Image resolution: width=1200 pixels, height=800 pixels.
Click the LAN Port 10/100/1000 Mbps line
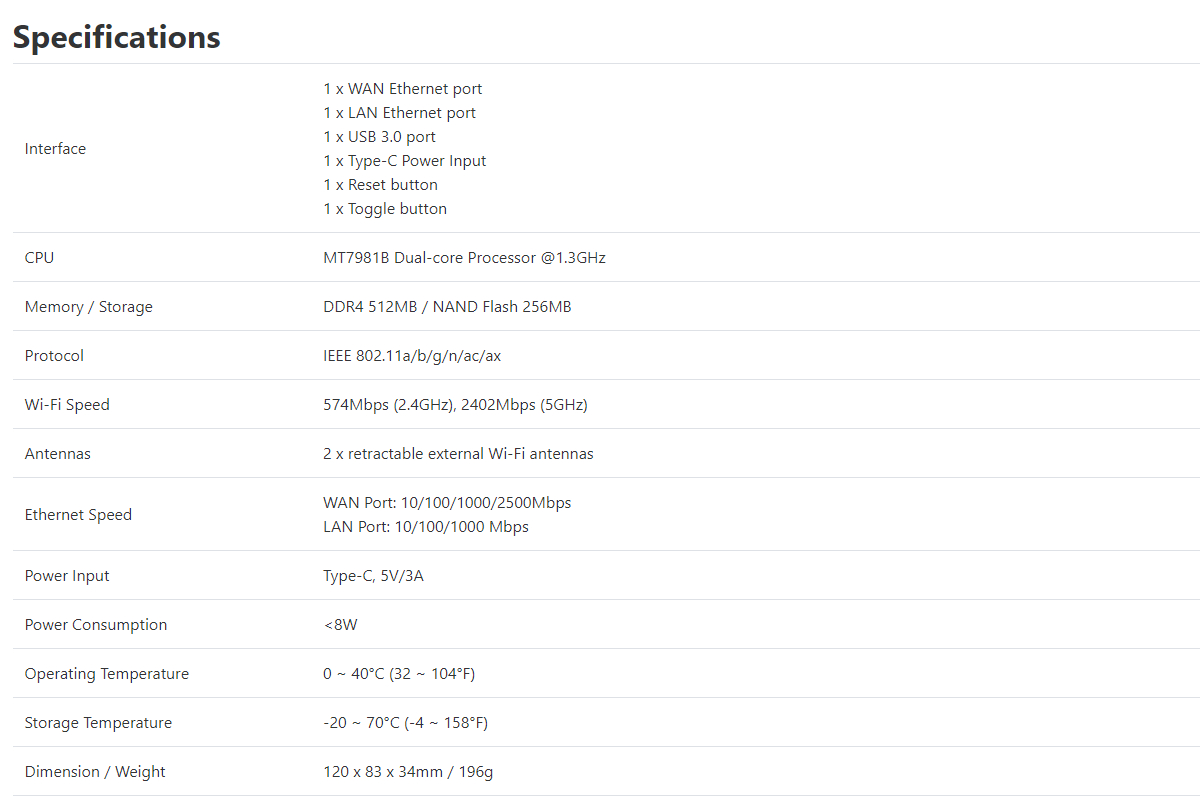coord(426,527)
